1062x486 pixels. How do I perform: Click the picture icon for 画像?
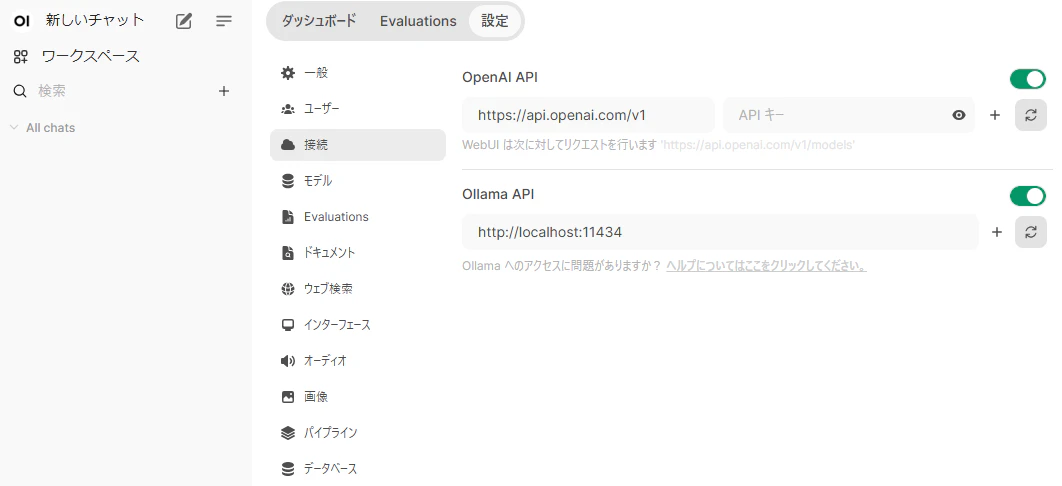[x=288, y=397]
